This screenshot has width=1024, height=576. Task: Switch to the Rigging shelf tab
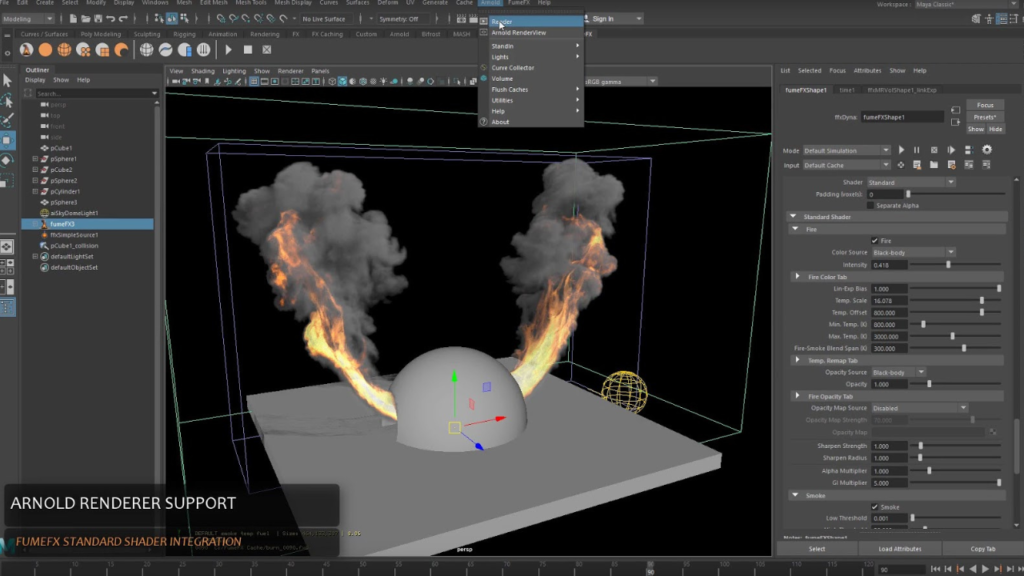coord(185,34)
